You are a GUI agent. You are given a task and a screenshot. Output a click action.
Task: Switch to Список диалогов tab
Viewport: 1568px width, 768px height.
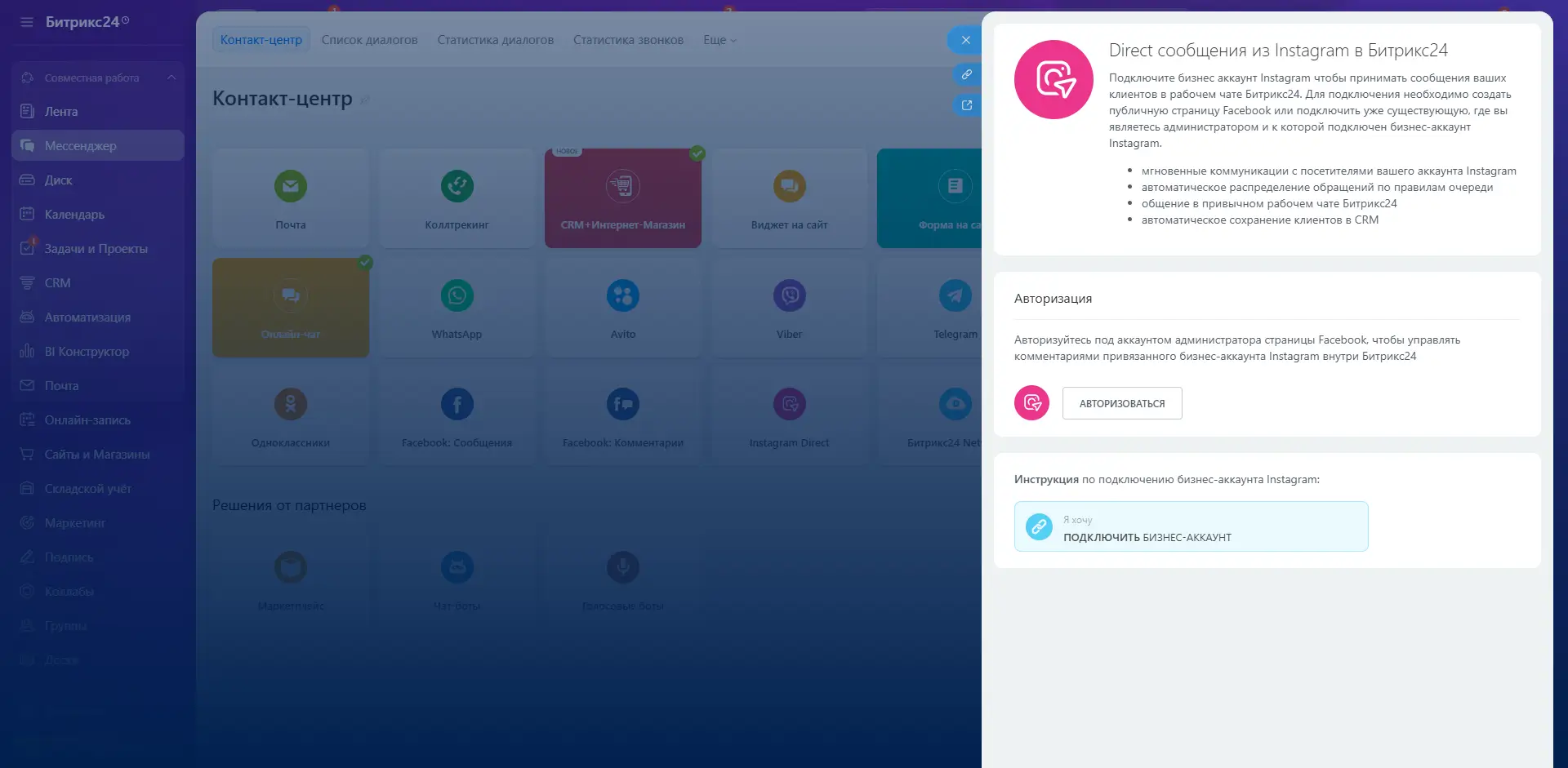369,40
